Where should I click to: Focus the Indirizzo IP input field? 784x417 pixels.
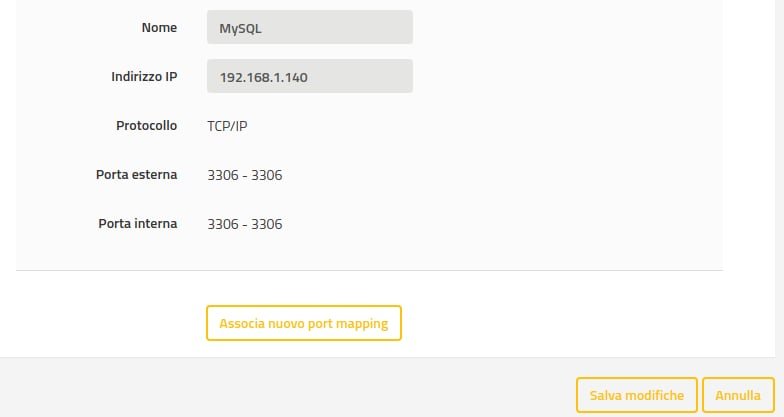click(309, 77)
